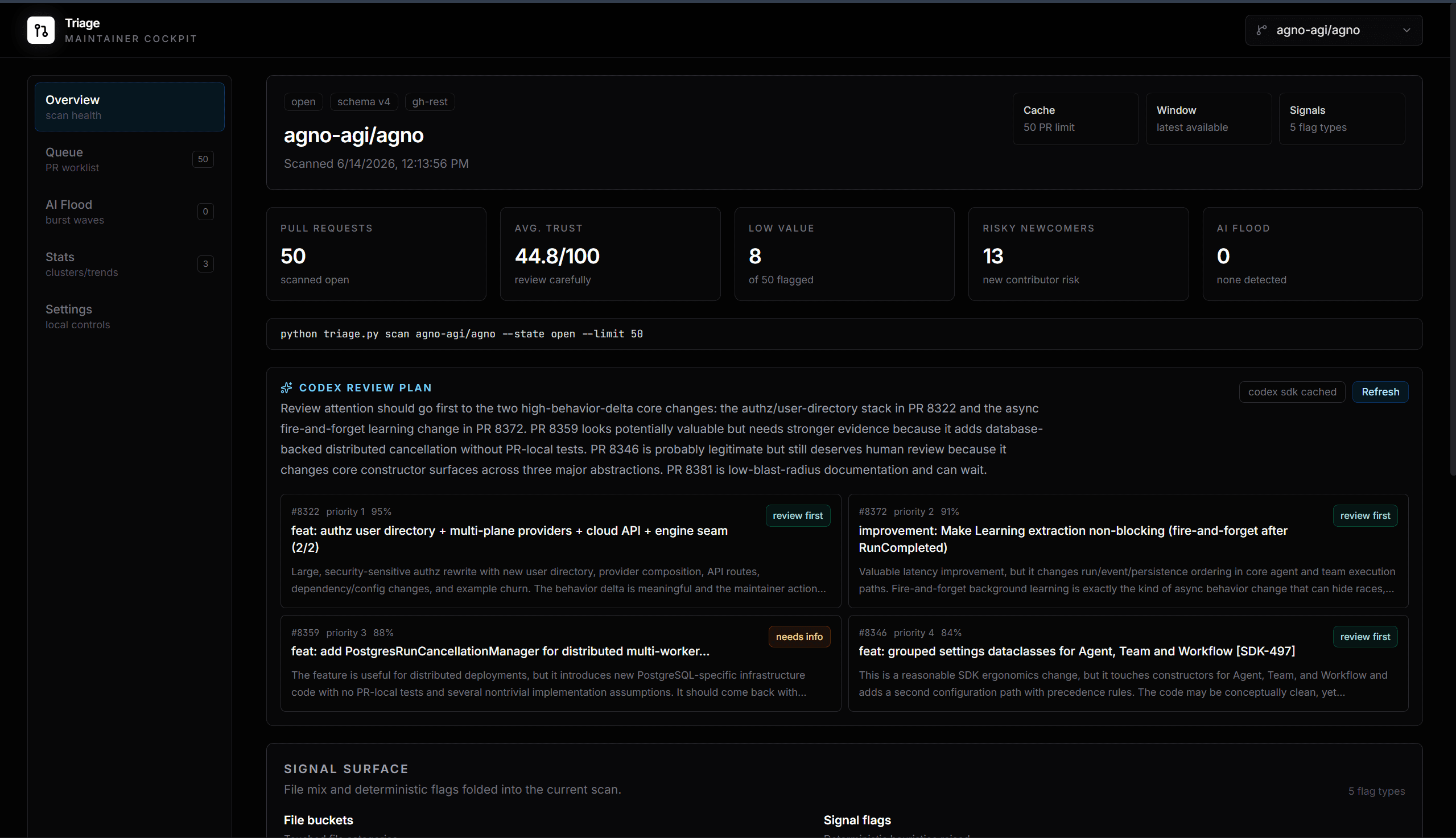The height and width of the screenshot is (838, 1456).
Task: Expand repo selector chevron arrow
Action: (1406, 30)
